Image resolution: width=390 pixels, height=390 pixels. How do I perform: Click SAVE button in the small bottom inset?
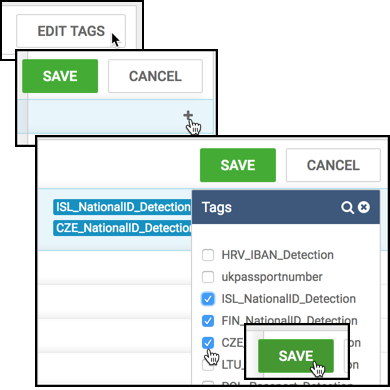click(296, 356)
